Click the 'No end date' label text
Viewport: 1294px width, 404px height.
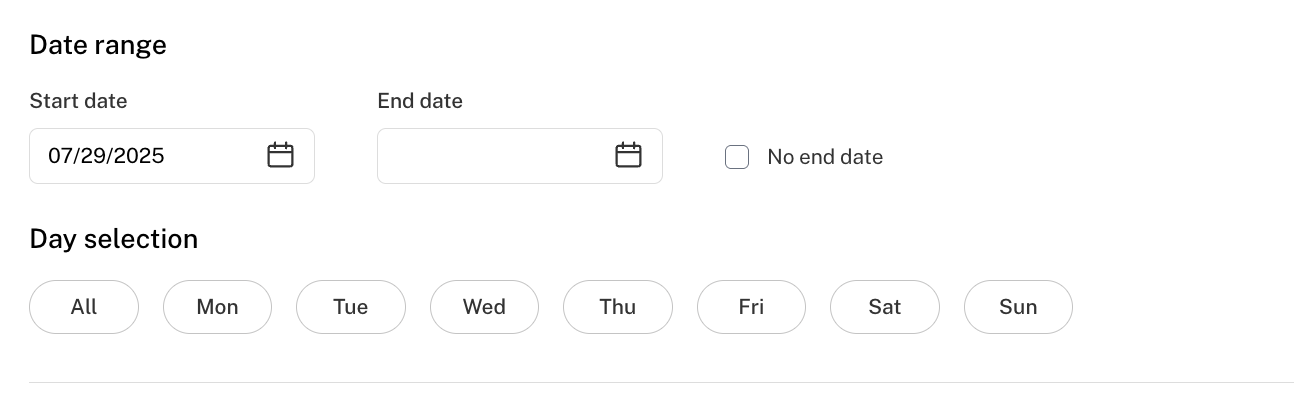pos(825,157)
